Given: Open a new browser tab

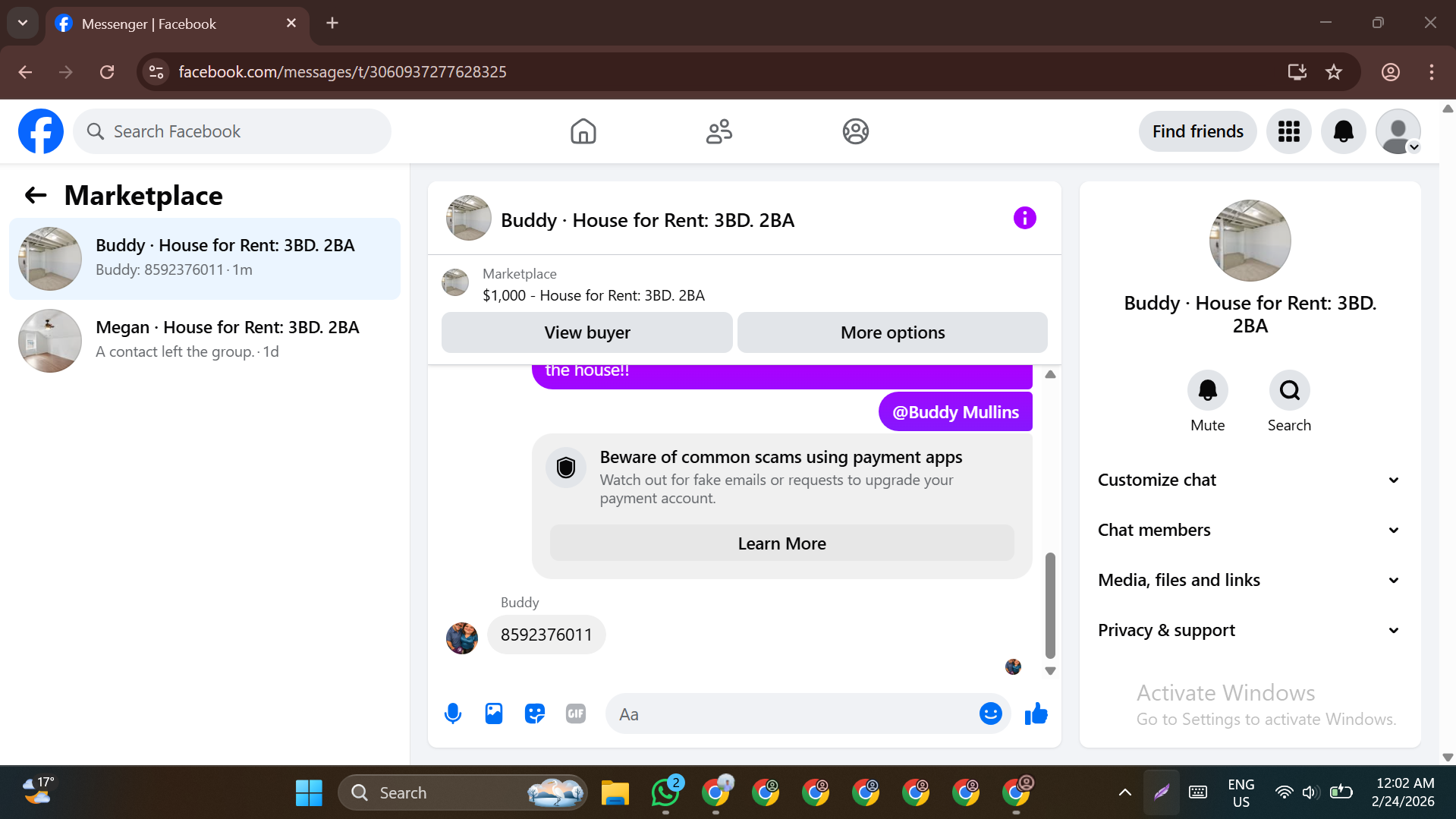Looking at the screenshot, I should [x=332, y=24].
